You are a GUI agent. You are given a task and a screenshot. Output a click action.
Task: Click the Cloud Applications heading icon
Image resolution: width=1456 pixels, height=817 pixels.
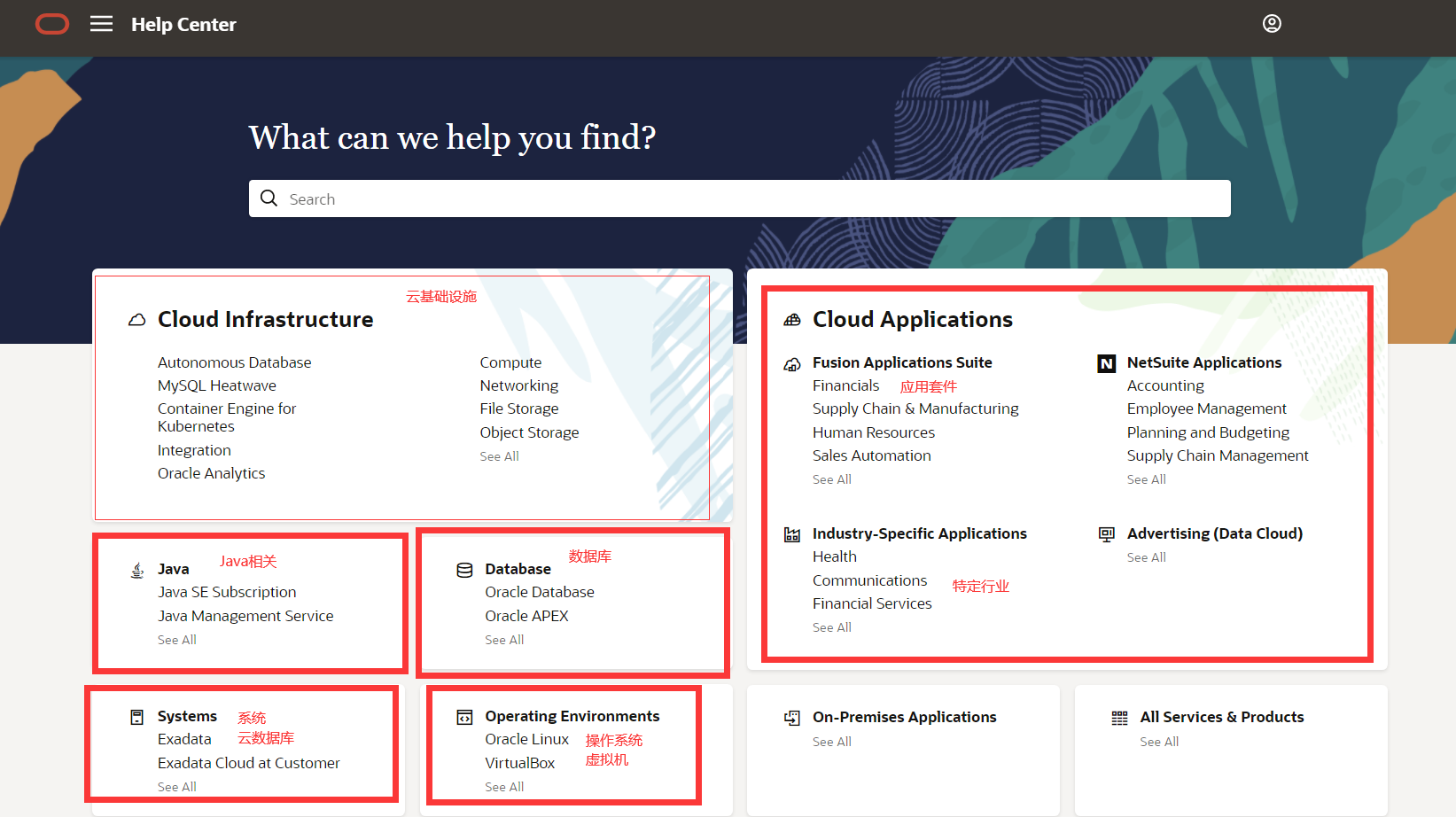[x=792, y=320]
